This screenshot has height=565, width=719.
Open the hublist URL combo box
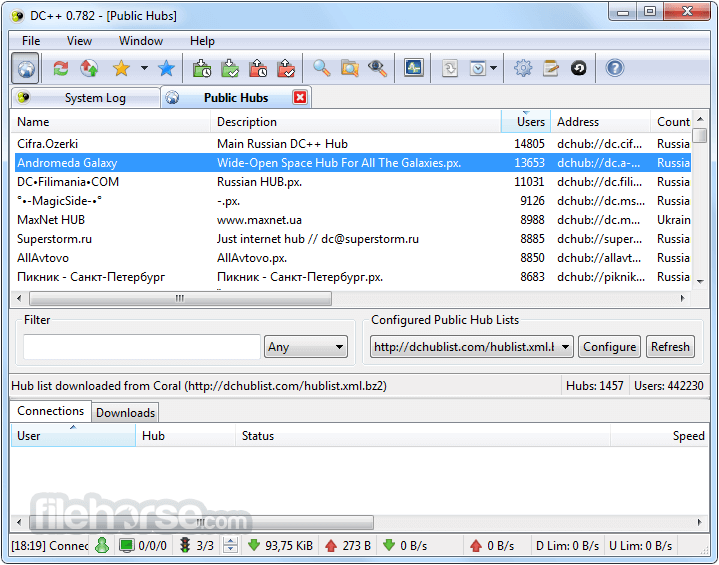pos(471,347)
